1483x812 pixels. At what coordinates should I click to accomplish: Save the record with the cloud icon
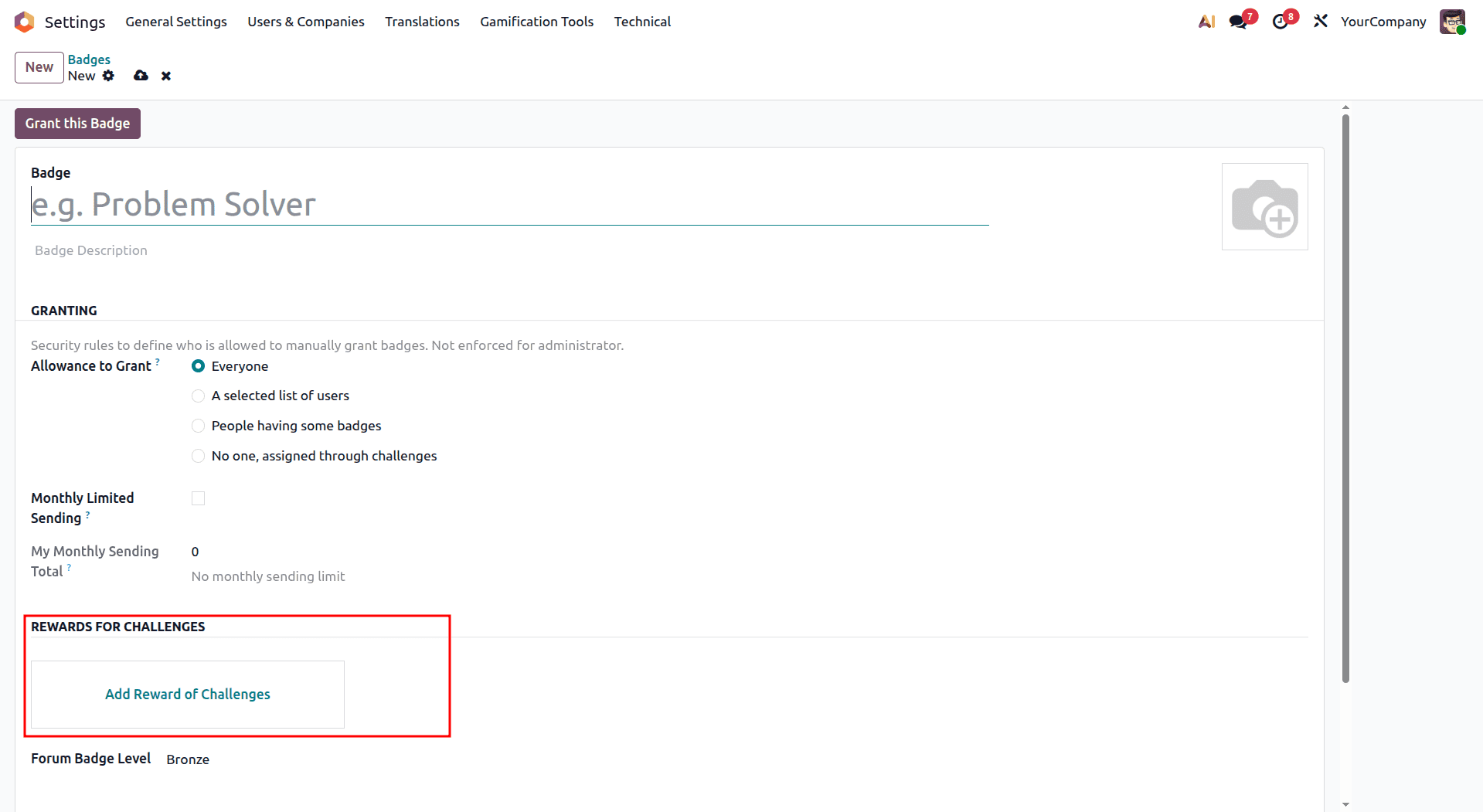pyautogui.click(x=141, y=76)
